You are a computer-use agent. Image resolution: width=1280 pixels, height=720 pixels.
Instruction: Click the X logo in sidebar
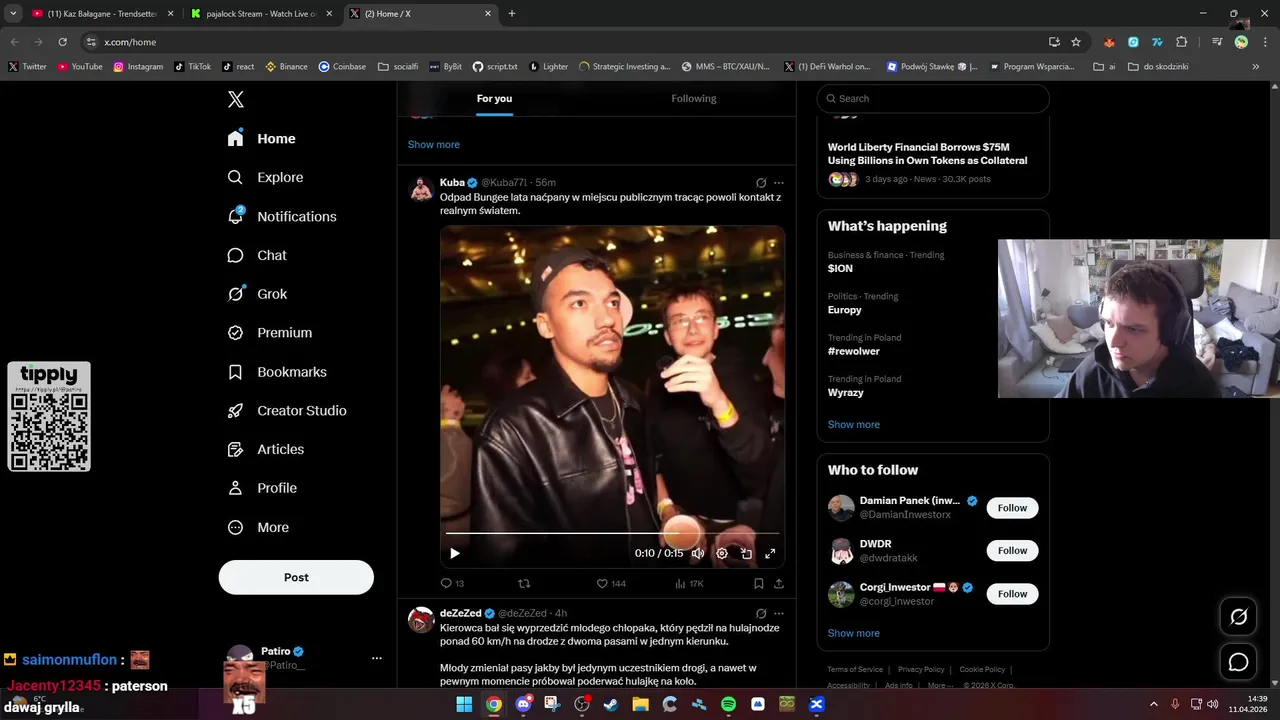point(236,99)
